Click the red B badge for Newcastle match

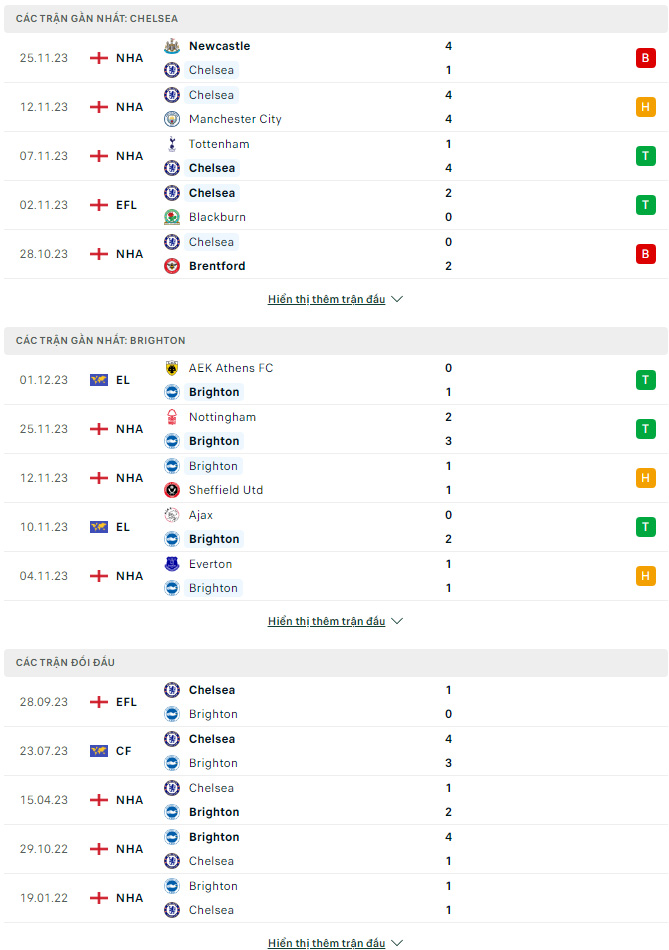[x=645, y=58]
